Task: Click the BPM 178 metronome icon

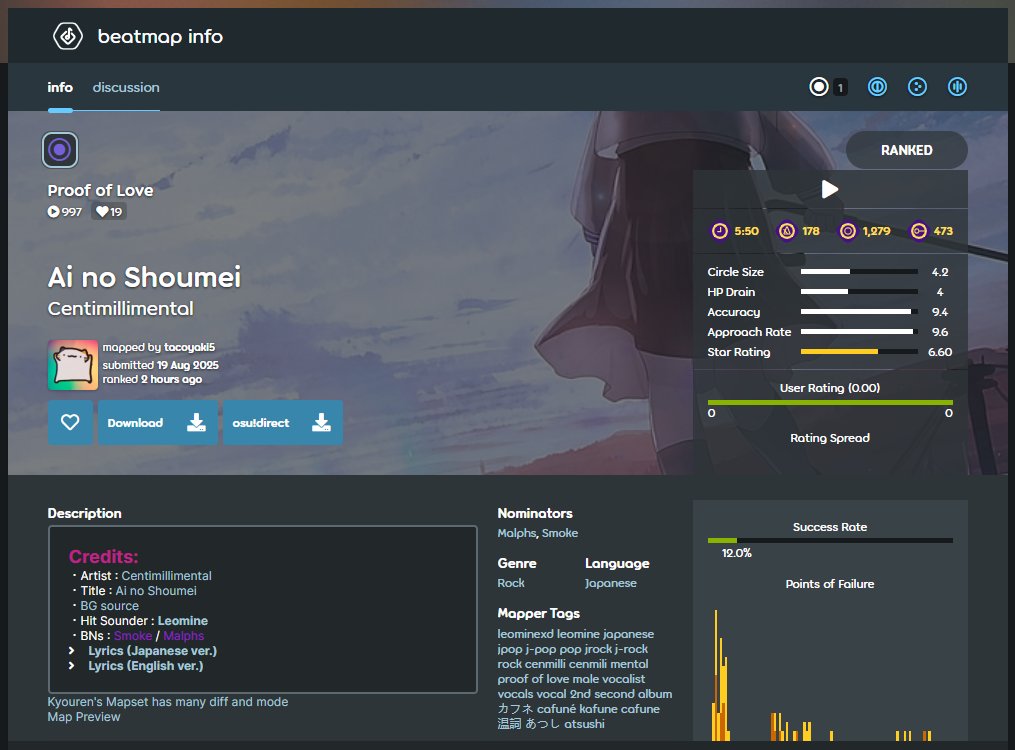Action: pos(786,231)
